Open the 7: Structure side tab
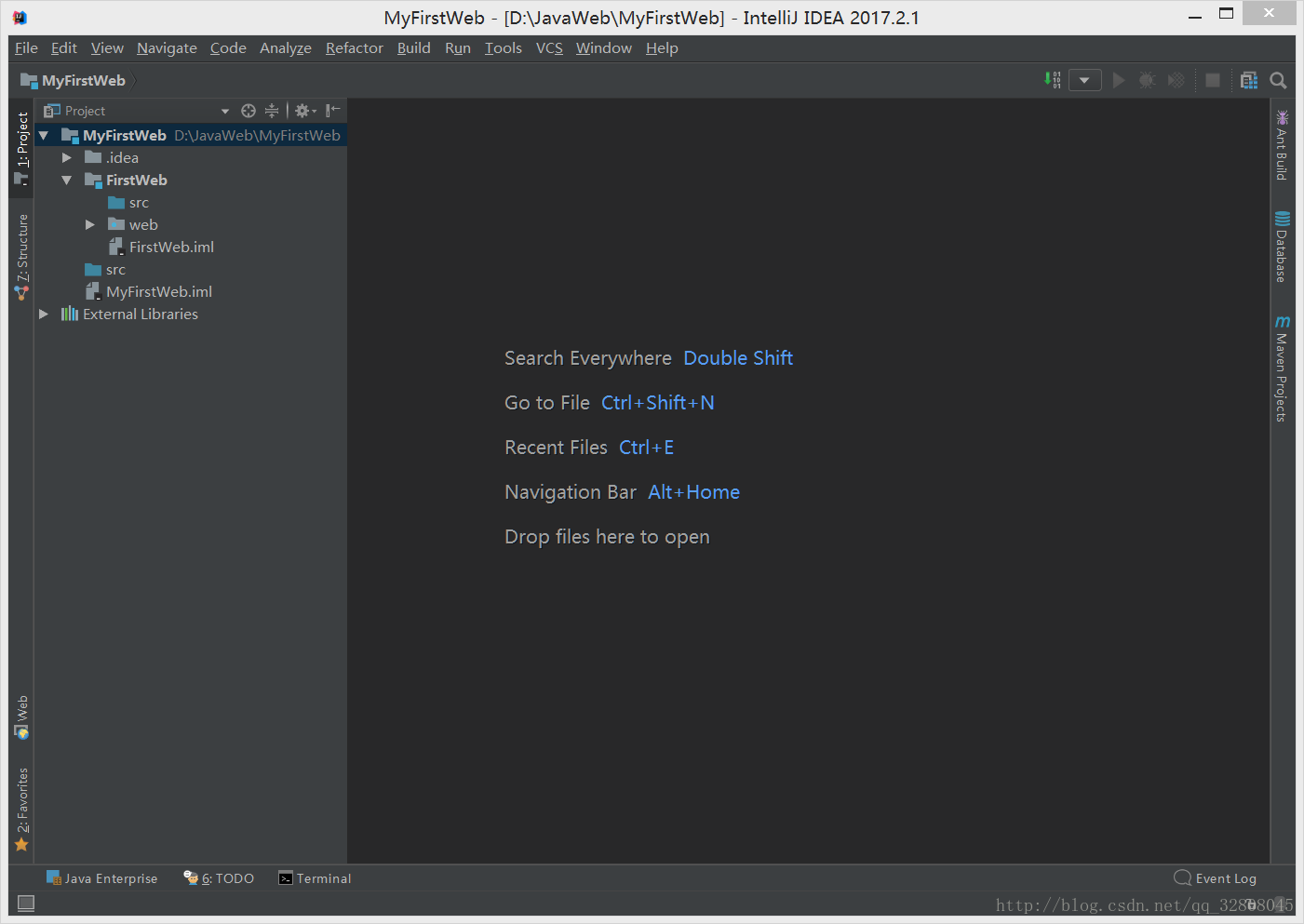 point(21,256)
